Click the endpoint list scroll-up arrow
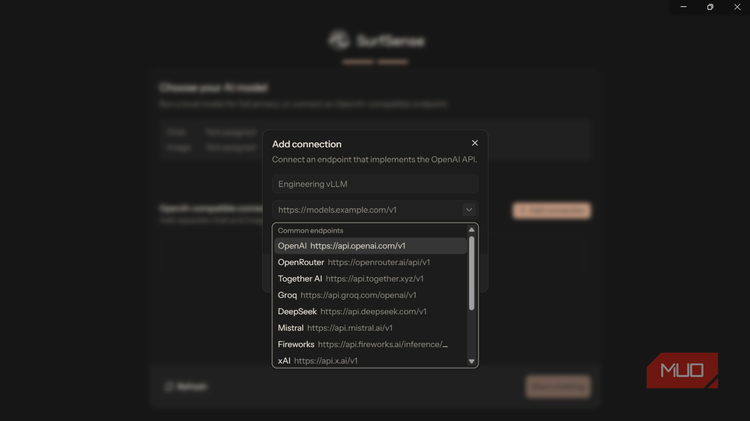The width and height of the screenshot is (750, 421). coord(472,230)
